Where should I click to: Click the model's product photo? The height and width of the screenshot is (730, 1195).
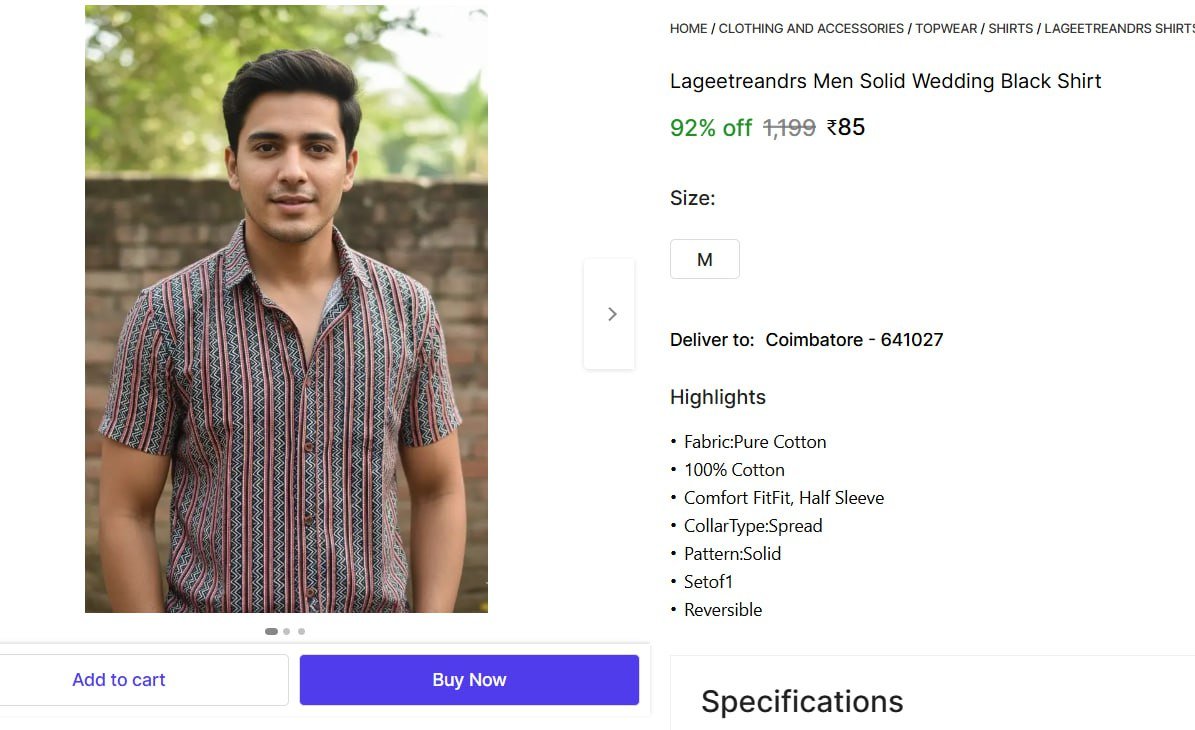click(x=285, y=308)
